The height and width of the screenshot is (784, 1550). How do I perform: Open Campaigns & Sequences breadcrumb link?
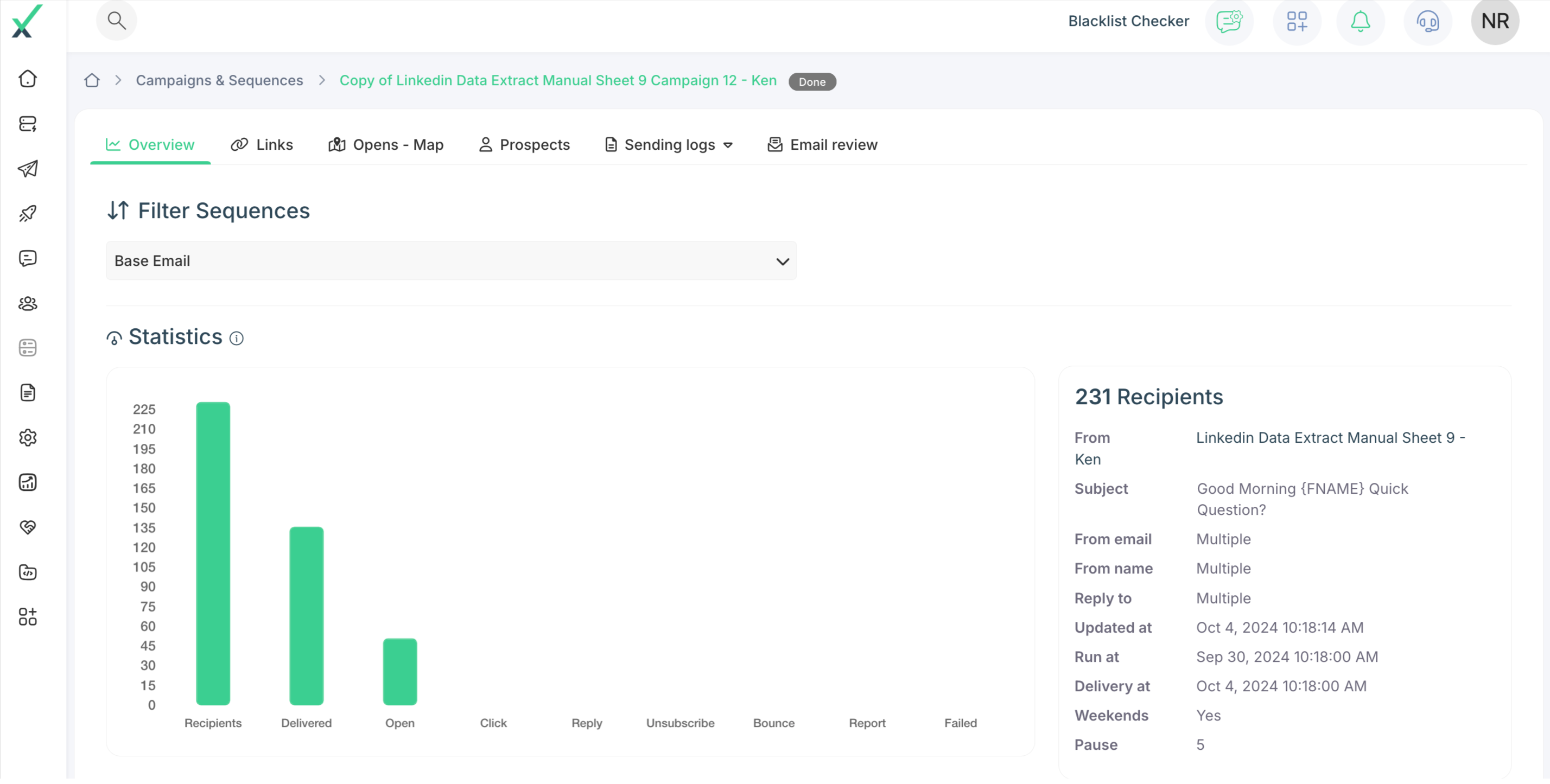[x=219, y=80]
